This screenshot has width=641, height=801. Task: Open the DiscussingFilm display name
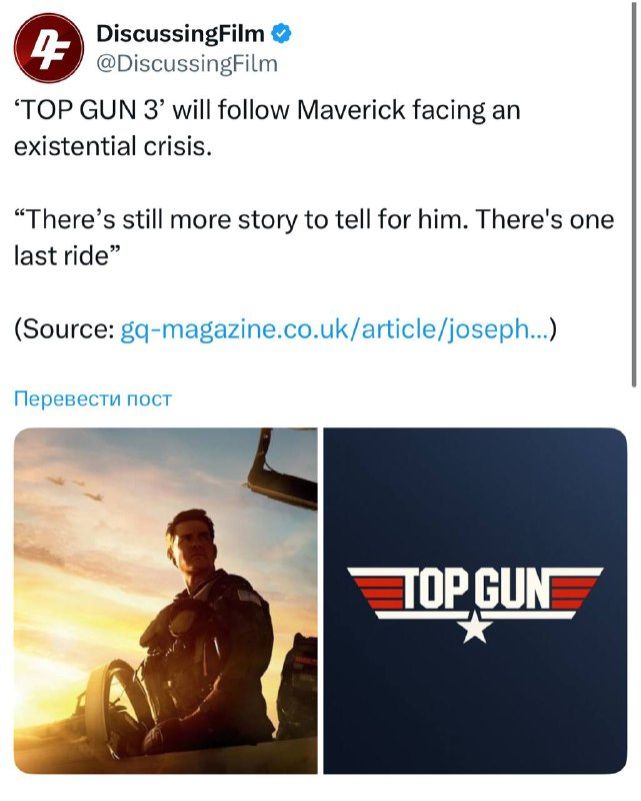tap(180, 34)
